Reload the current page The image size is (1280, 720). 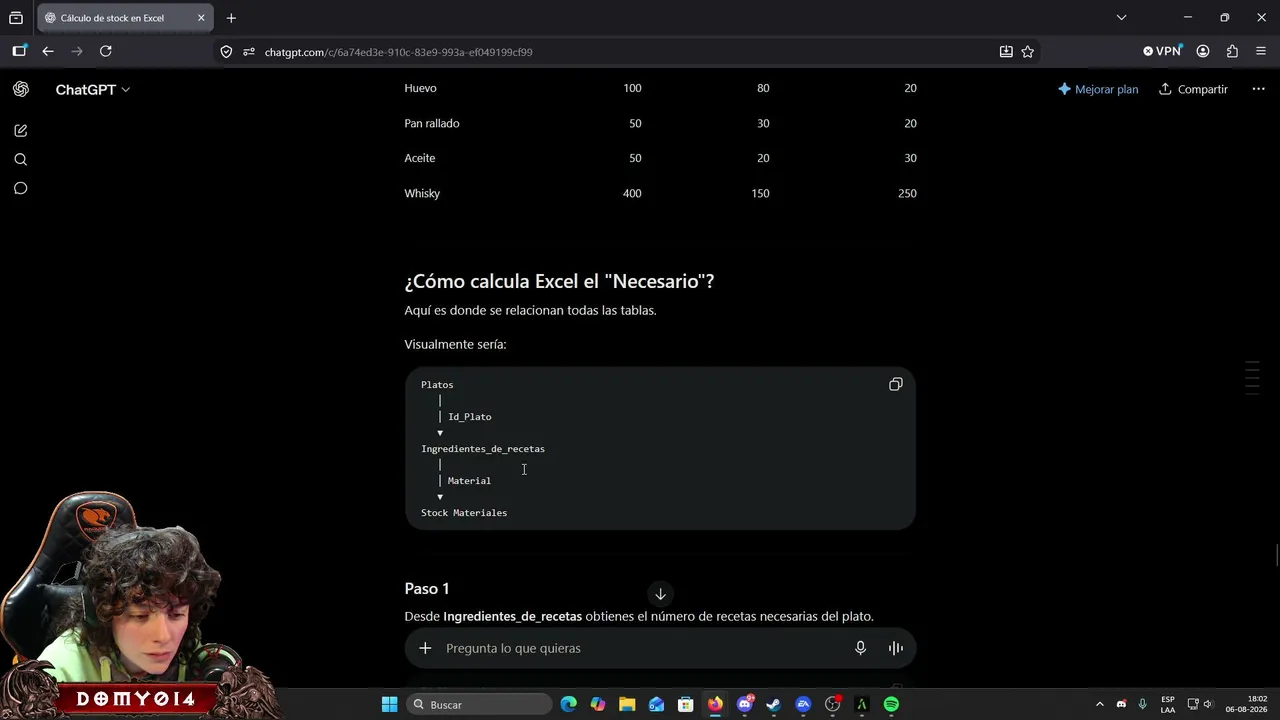point(106,51)
